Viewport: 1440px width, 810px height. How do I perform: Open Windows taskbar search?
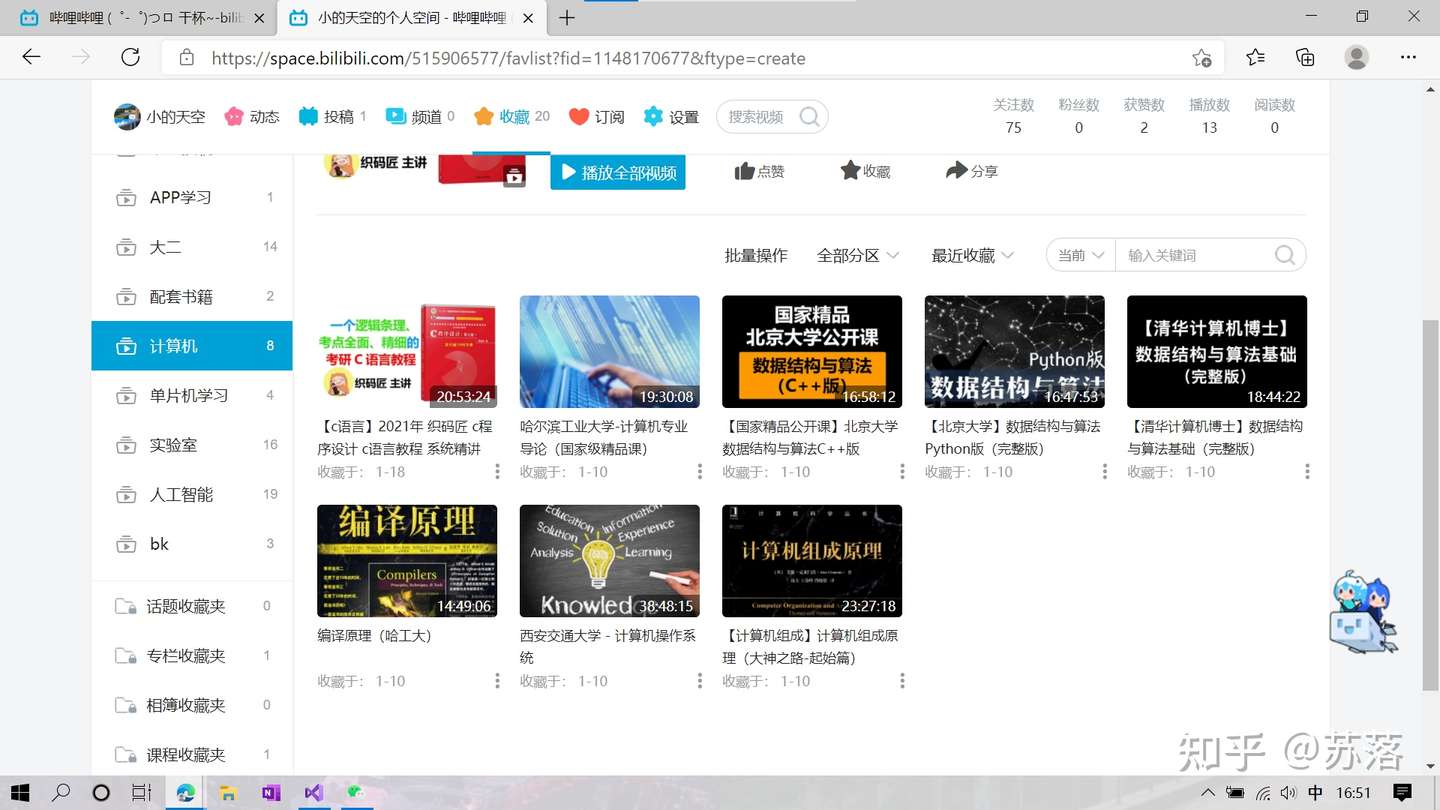point(61,793)
